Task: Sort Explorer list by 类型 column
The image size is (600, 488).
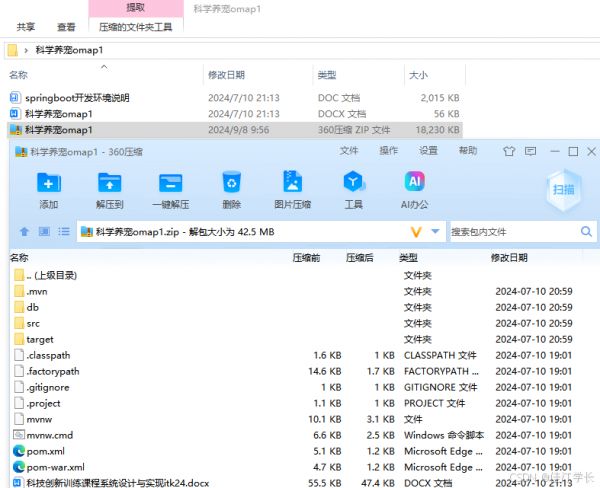Action: 327,75
